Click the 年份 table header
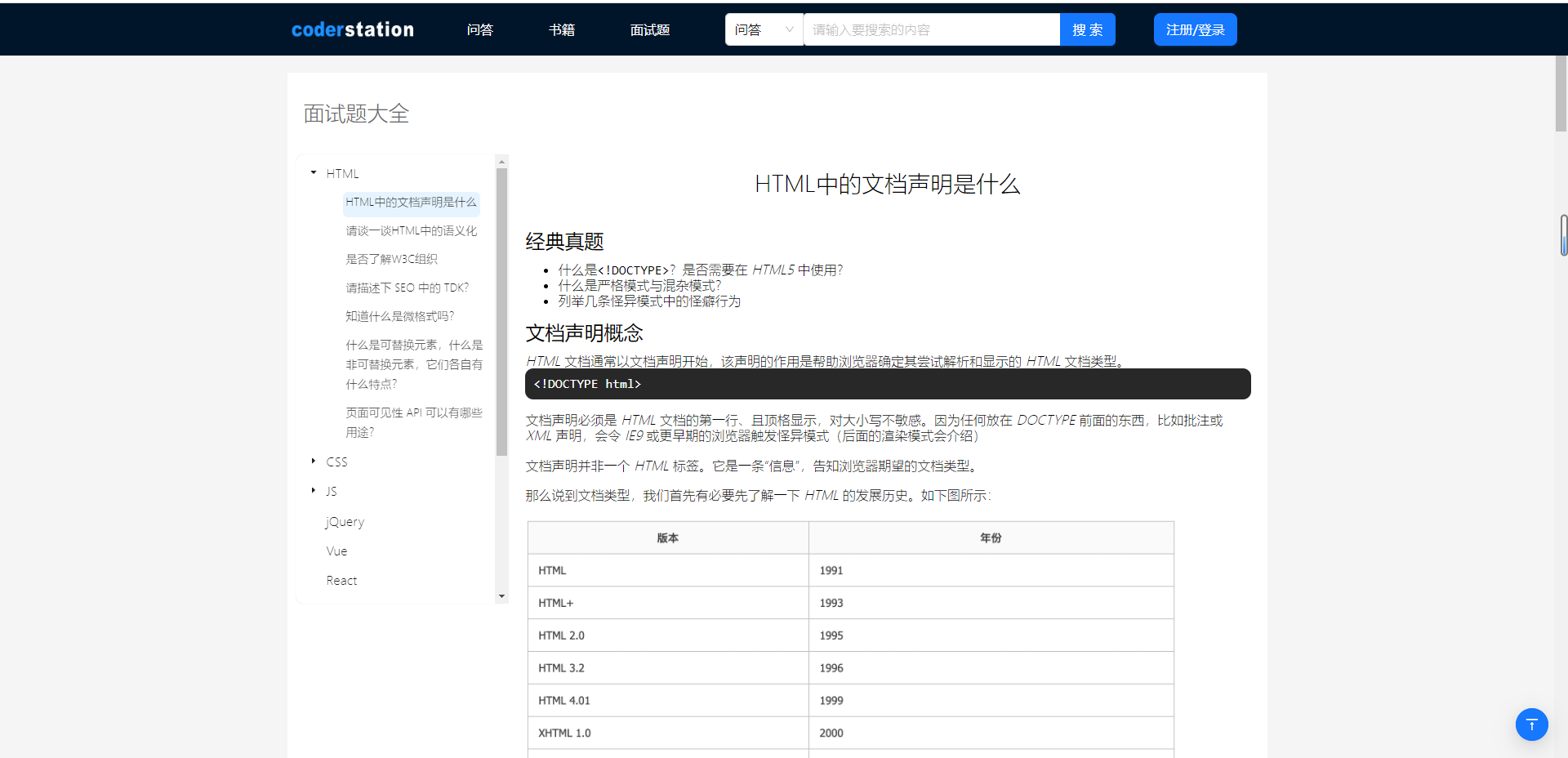The width and height of the screenshot is (1568, 758). coord(991,538)
